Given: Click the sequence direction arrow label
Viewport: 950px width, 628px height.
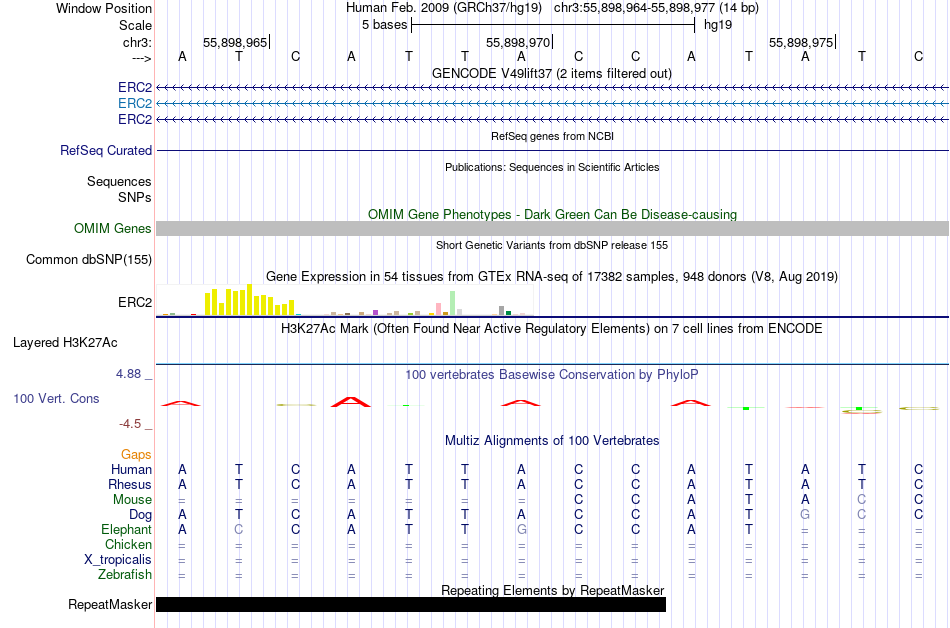Looking at the screenshot, I should point(141,58).
